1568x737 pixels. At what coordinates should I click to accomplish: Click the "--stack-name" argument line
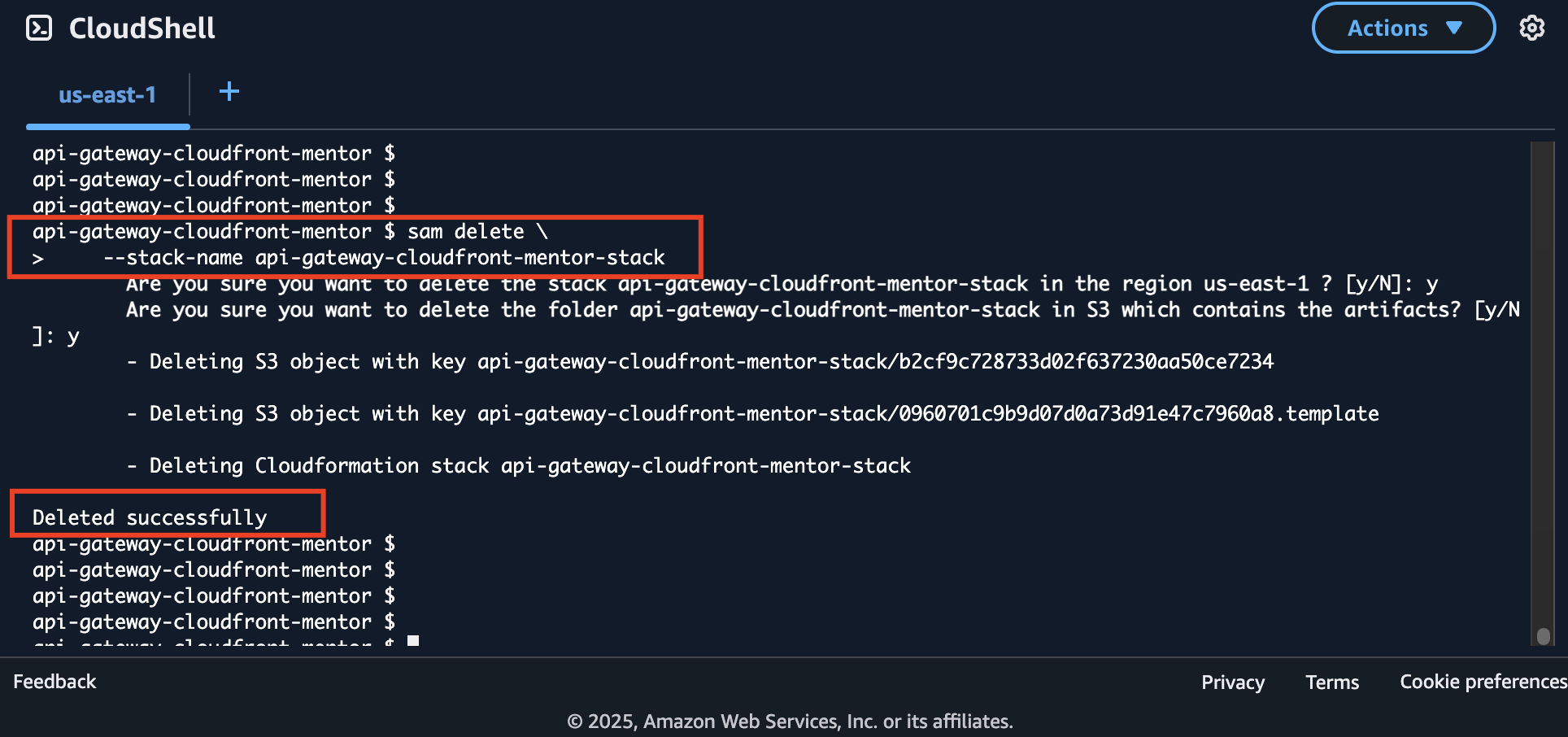(x=384, y=258)
